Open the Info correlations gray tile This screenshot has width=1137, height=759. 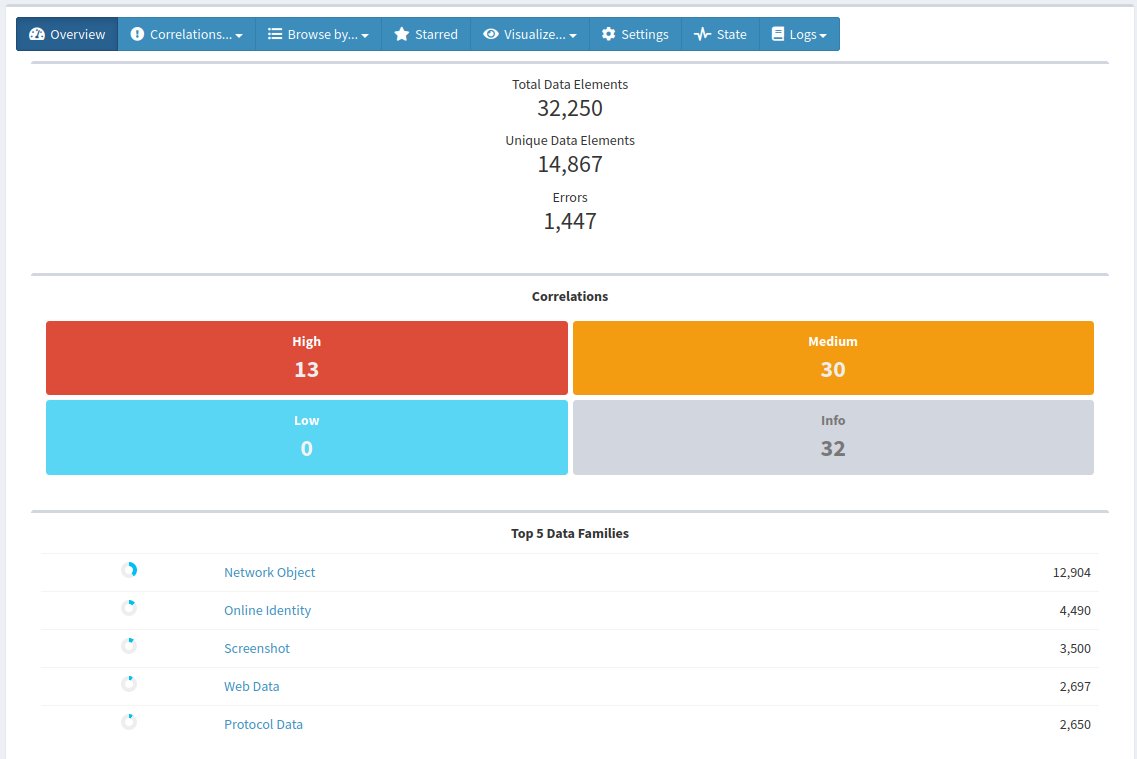(x=833, y=437)
